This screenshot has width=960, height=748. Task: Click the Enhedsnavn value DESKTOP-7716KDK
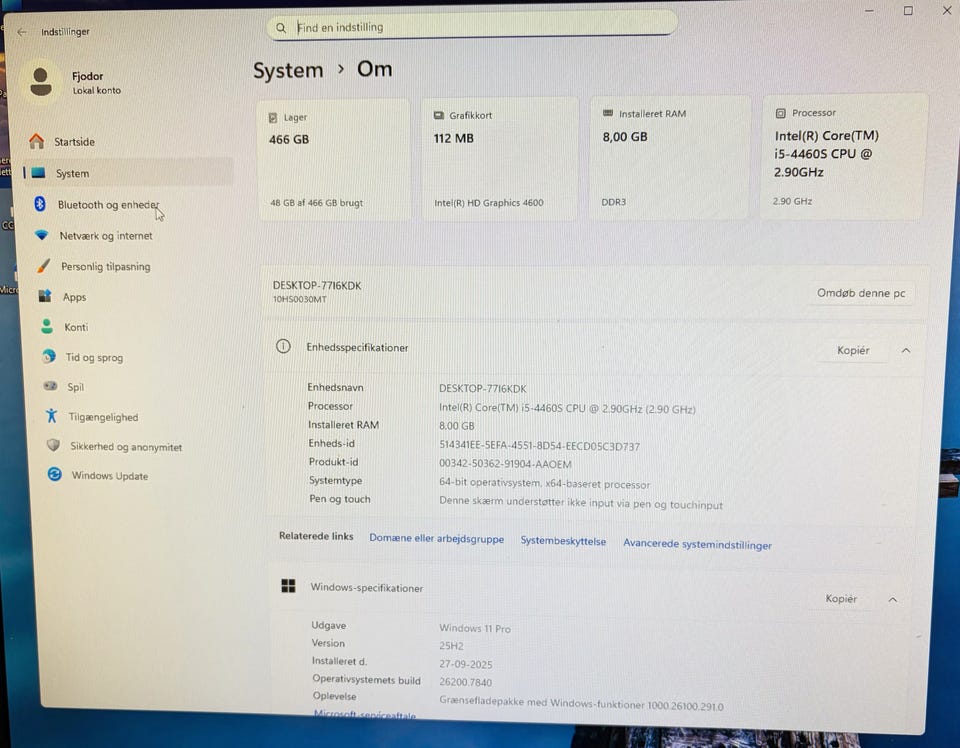coord(483,389)
